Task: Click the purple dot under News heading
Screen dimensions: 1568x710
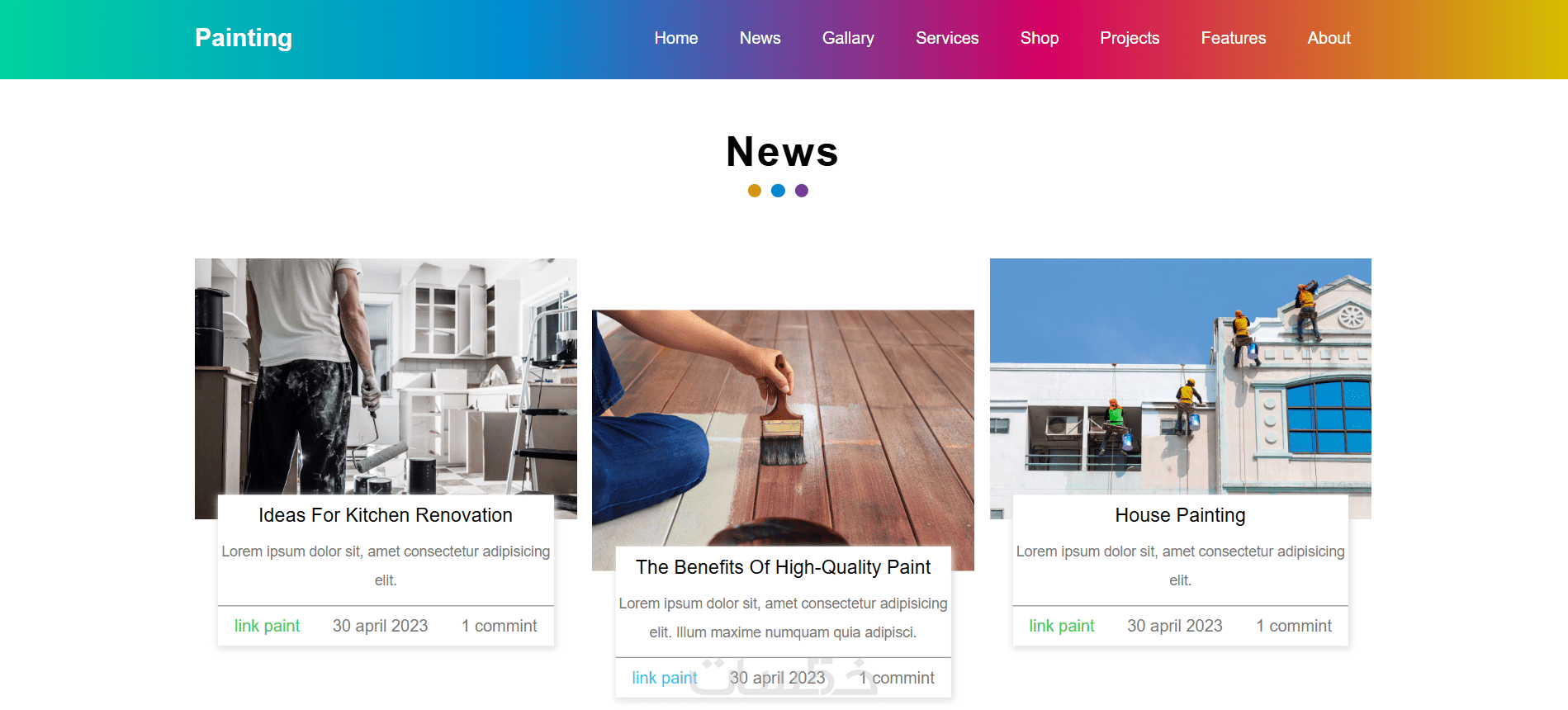Action: coord(802,191)
